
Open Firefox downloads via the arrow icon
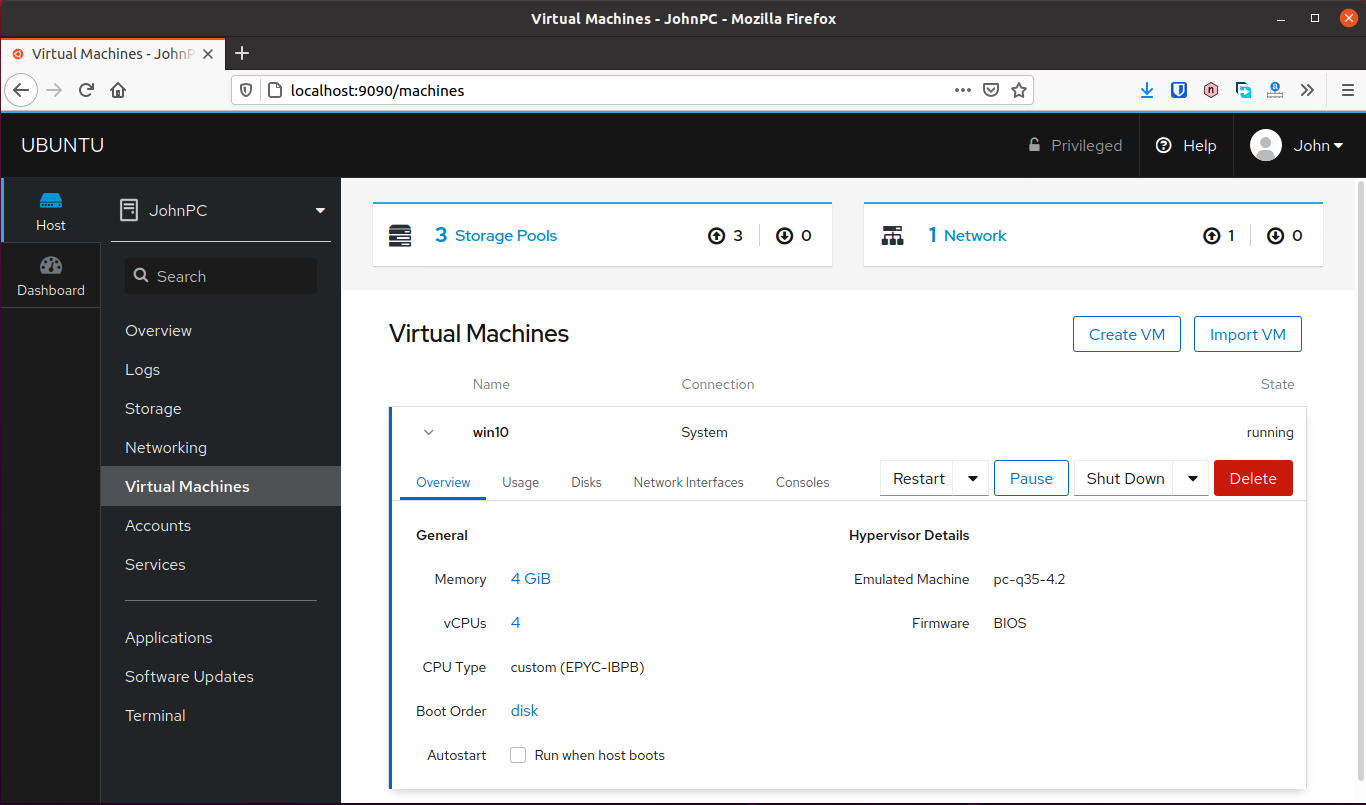(1146, 90)
